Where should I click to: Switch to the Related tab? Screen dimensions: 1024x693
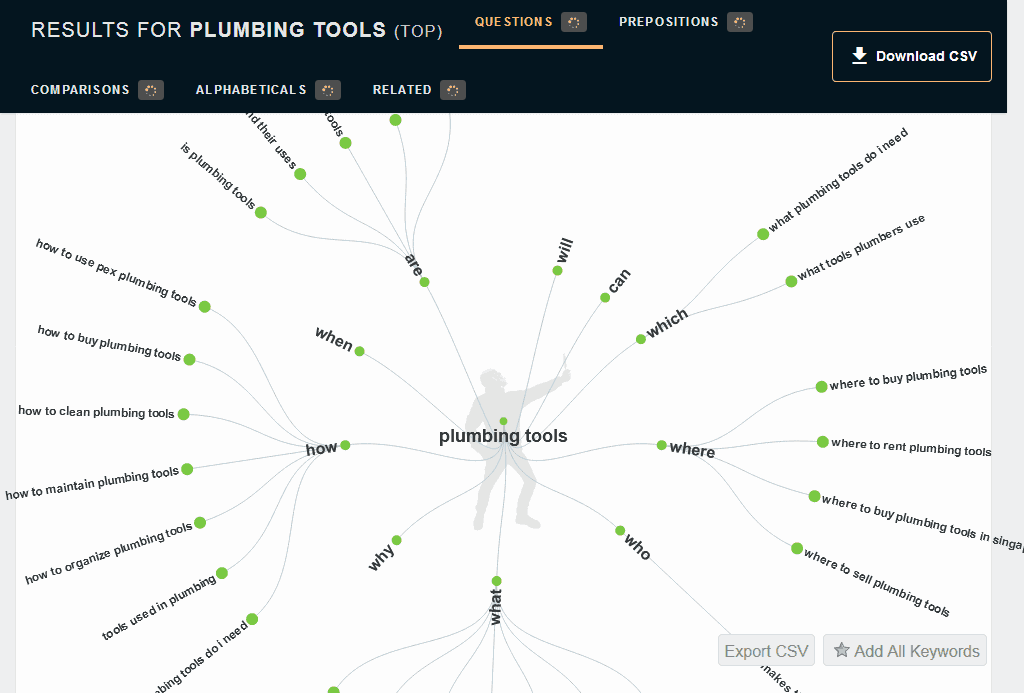point(402,90)
